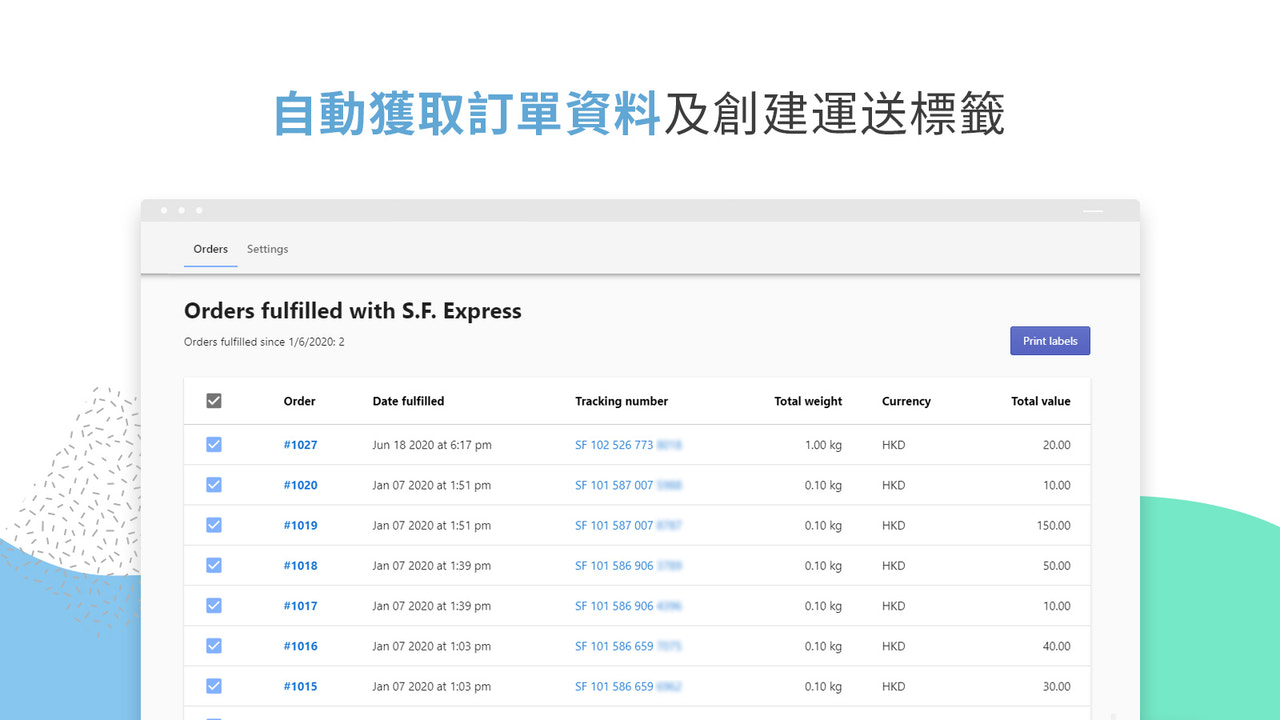The height and width of the screenshot is (720, 1280).
Task: Select the date Jun 18 2020 at 6:17 pm
Action: [x=432, y=445]
